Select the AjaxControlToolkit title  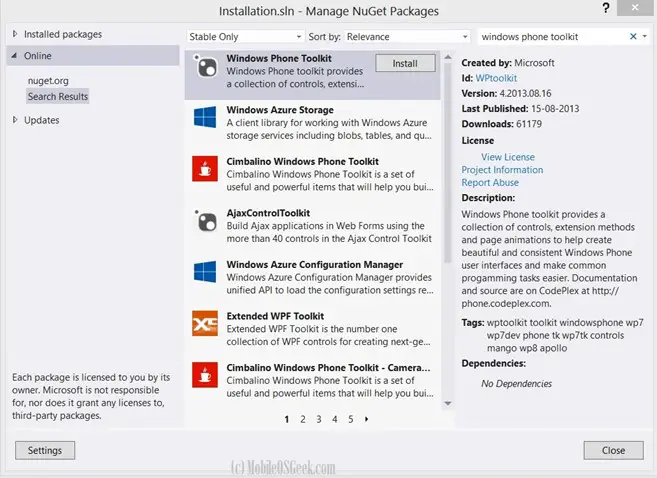(x=268, y=213)
